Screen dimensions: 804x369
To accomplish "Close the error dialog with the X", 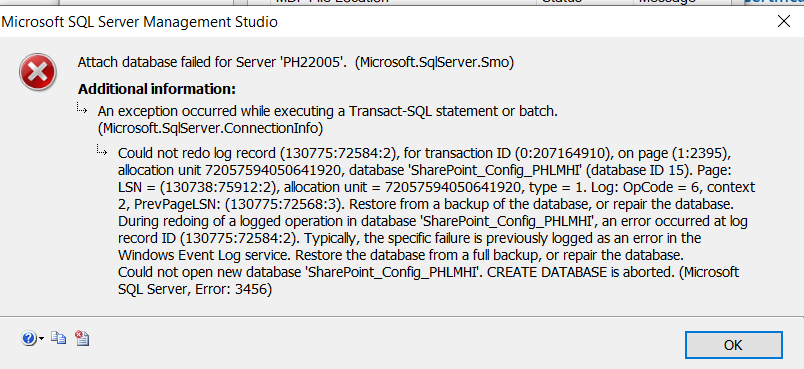I will (x=783, y=21).
